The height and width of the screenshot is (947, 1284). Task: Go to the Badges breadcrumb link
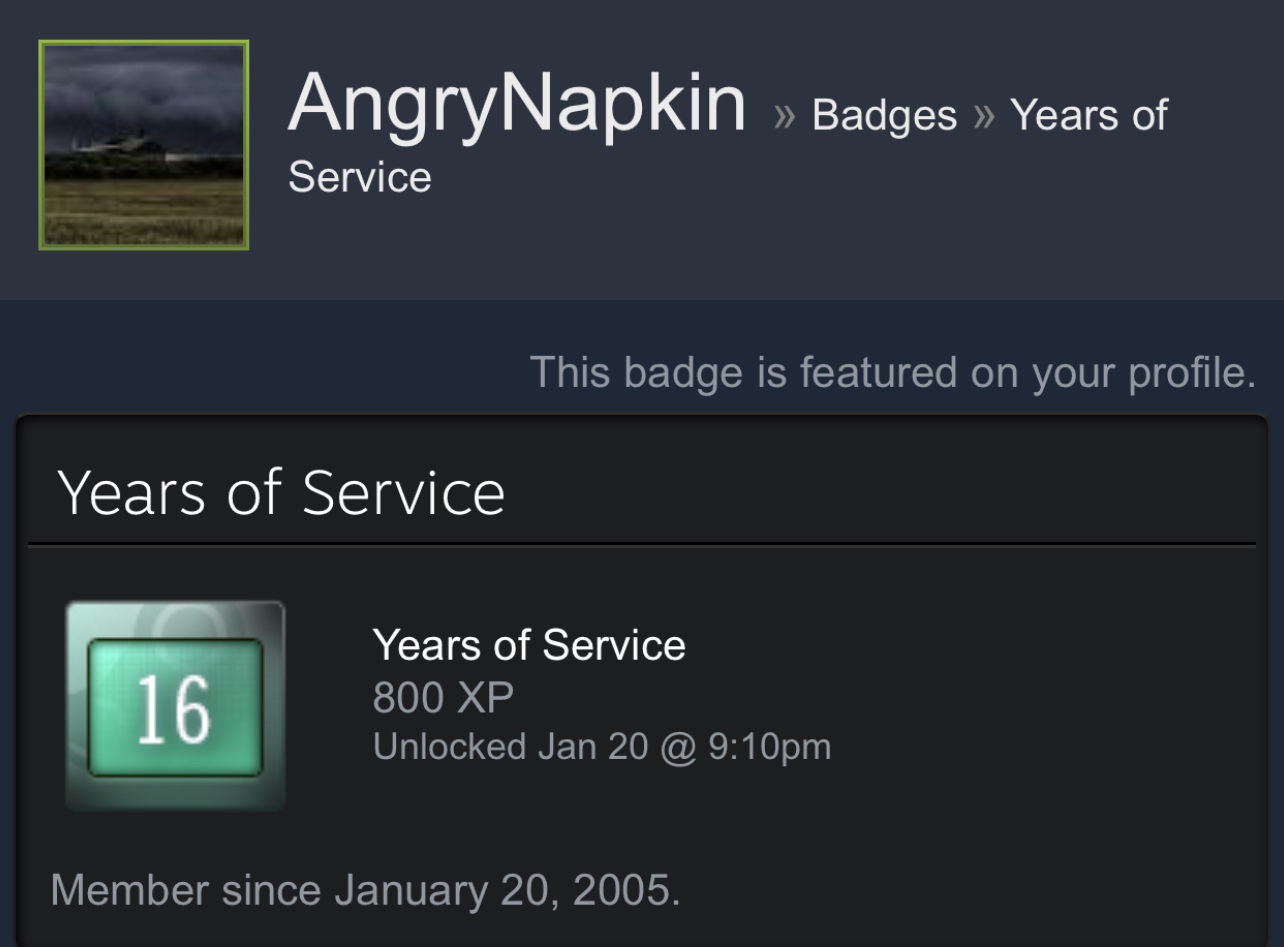click(884, 116)
